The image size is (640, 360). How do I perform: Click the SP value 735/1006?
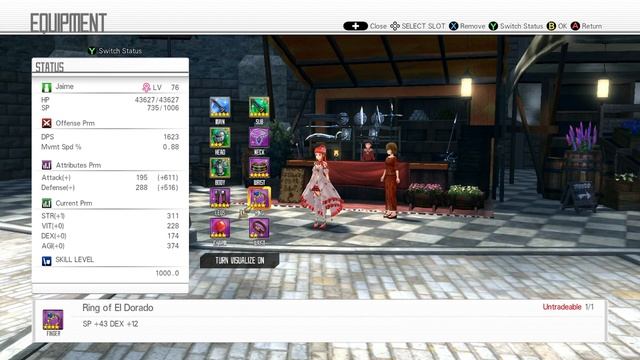pos(163,108)
